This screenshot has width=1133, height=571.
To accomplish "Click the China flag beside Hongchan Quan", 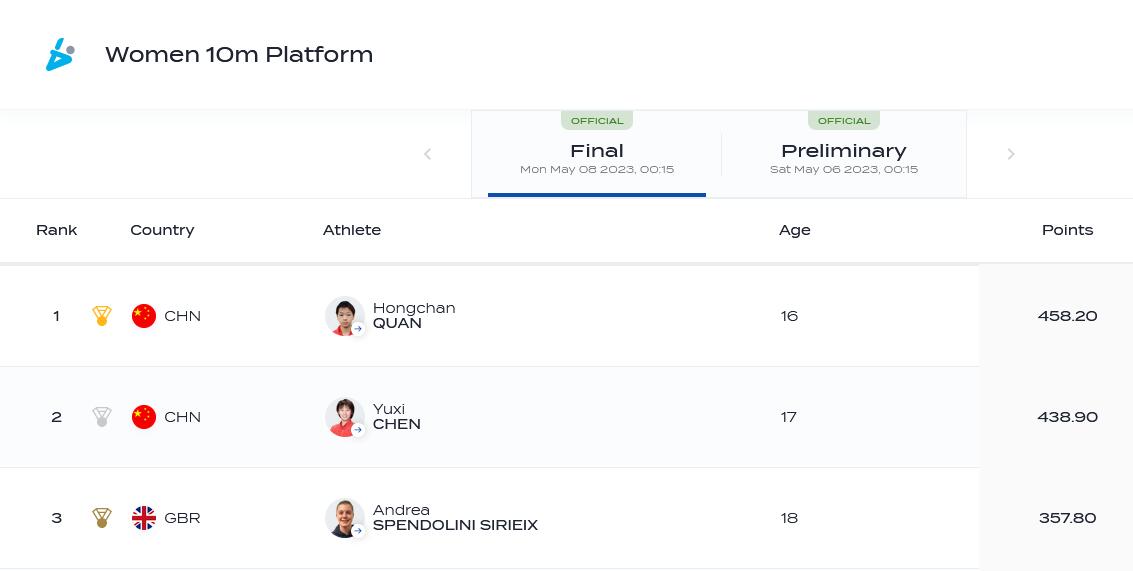I will 144,316.
